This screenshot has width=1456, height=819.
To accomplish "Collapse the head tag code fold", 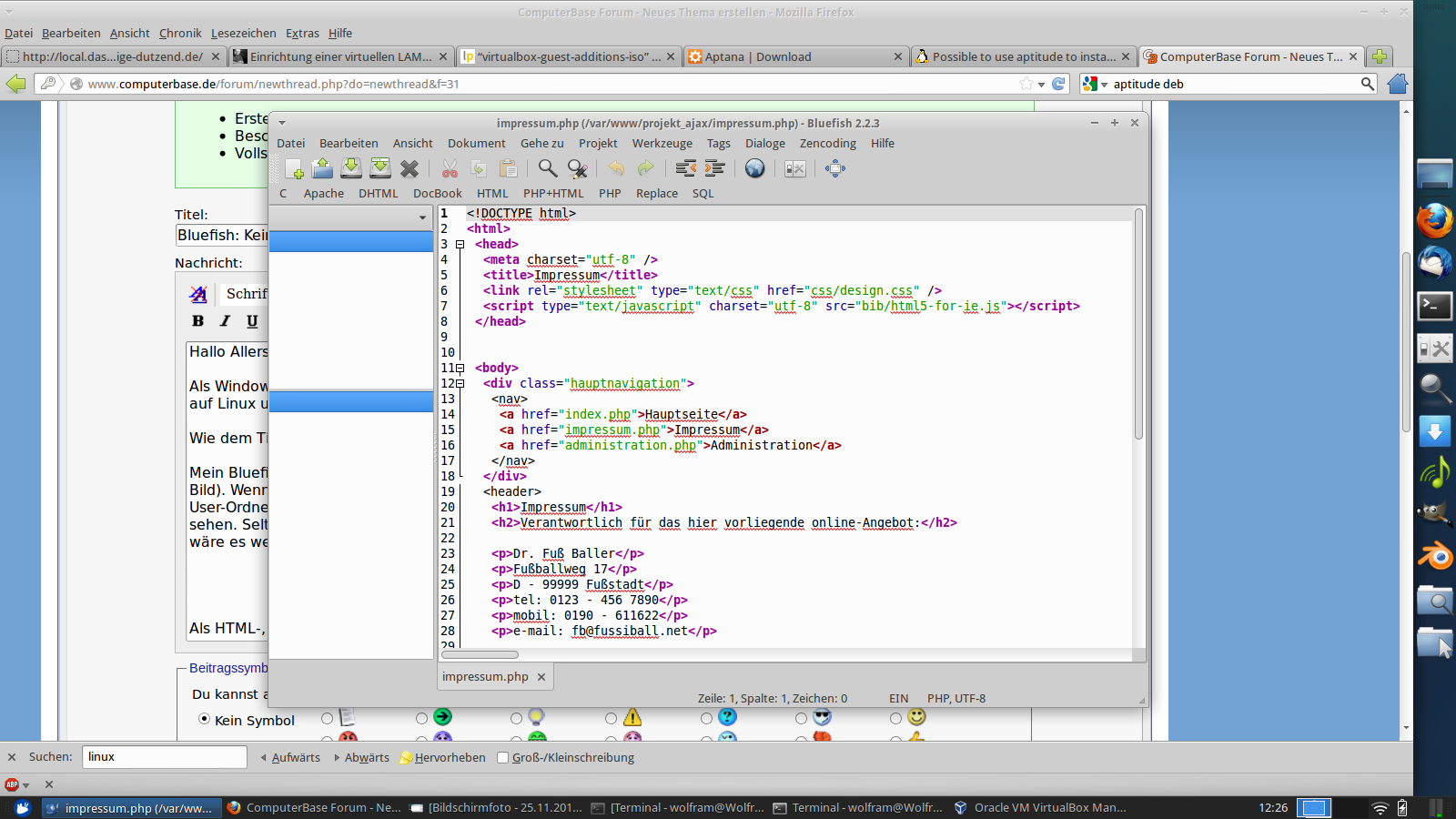I will tap(460, 245).
